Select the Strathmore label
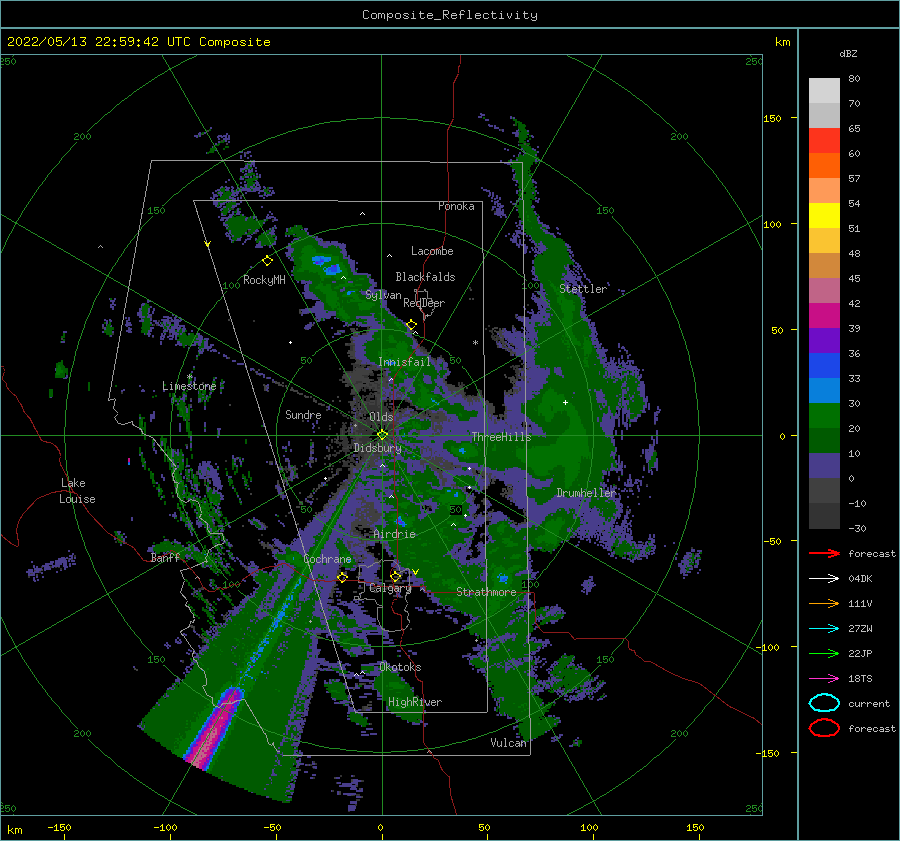 (486, 592)
